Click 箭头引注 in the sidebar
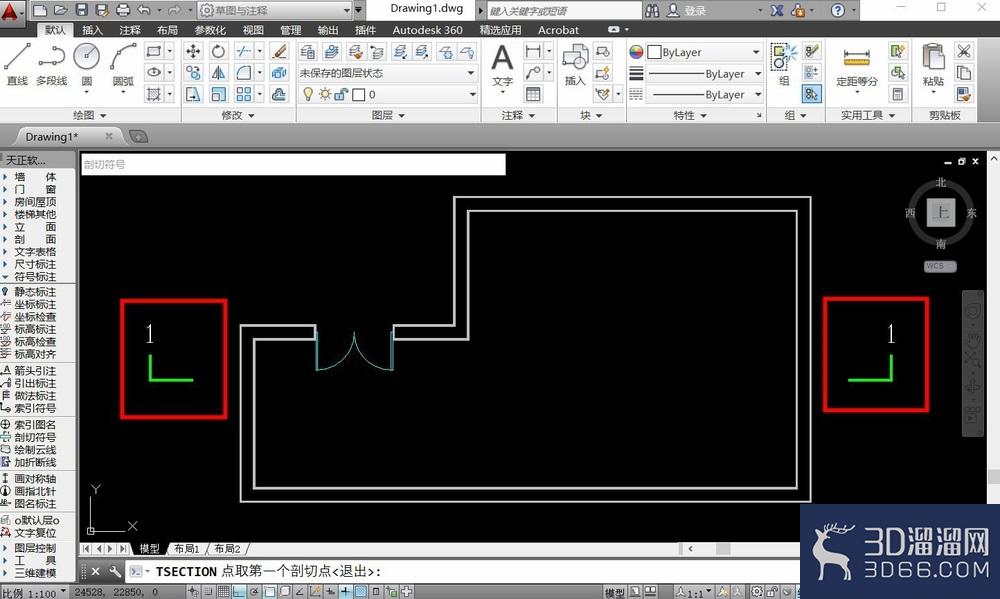The height and width of the screenshot is (599, 1000). coord(35,371)
